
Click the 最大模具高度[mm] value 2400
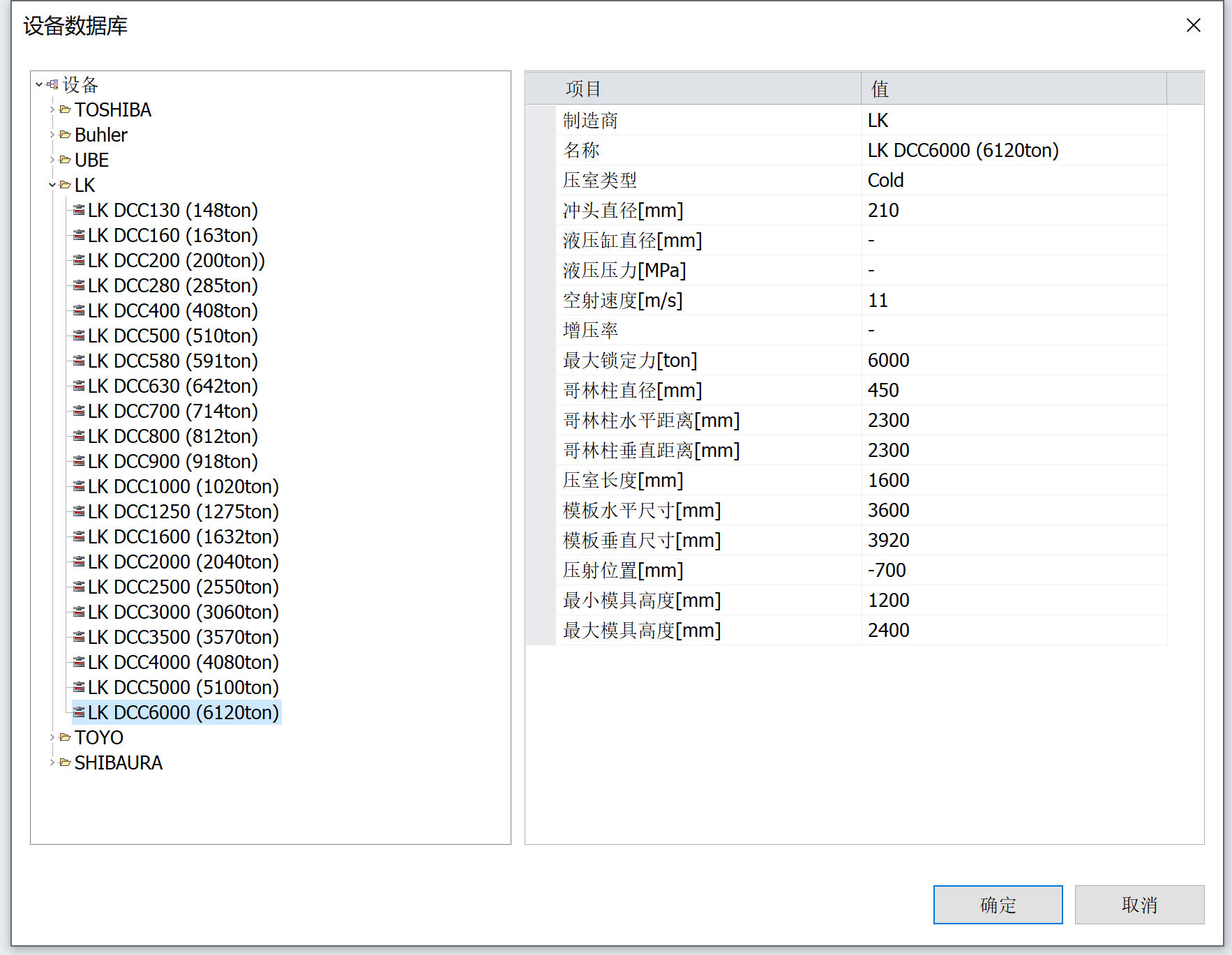tap(889, 630)
